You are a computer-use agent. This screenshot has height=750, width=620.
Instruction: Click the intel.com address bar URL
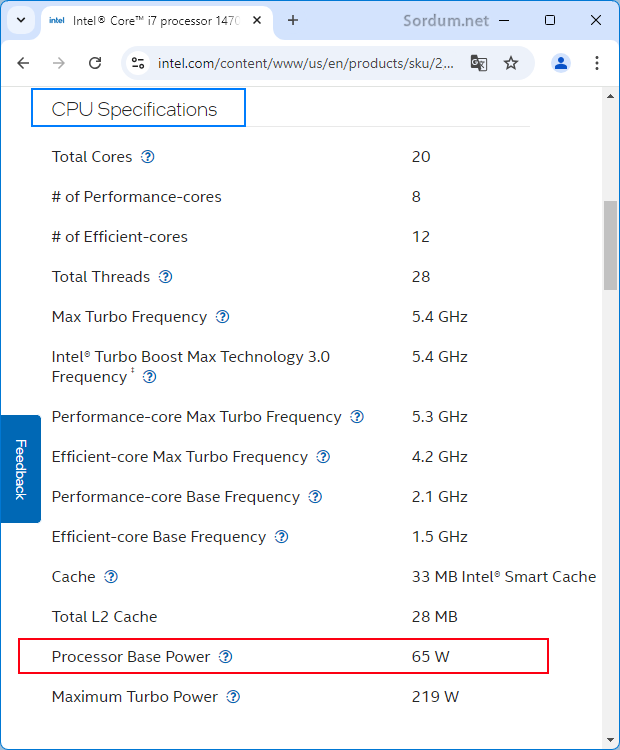click(305, 63)
